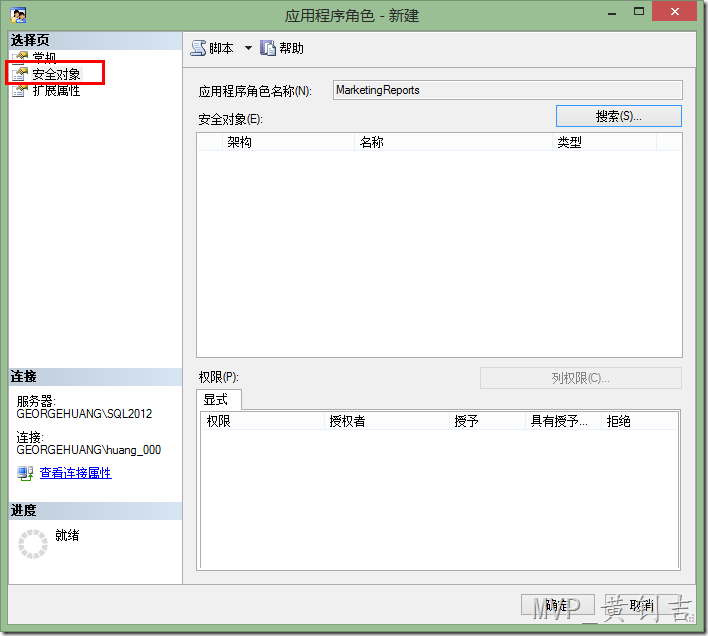The height and width of the screenshot is (636, 708).
Task: Maximize the application role dialog
Action: click(639, 12)
